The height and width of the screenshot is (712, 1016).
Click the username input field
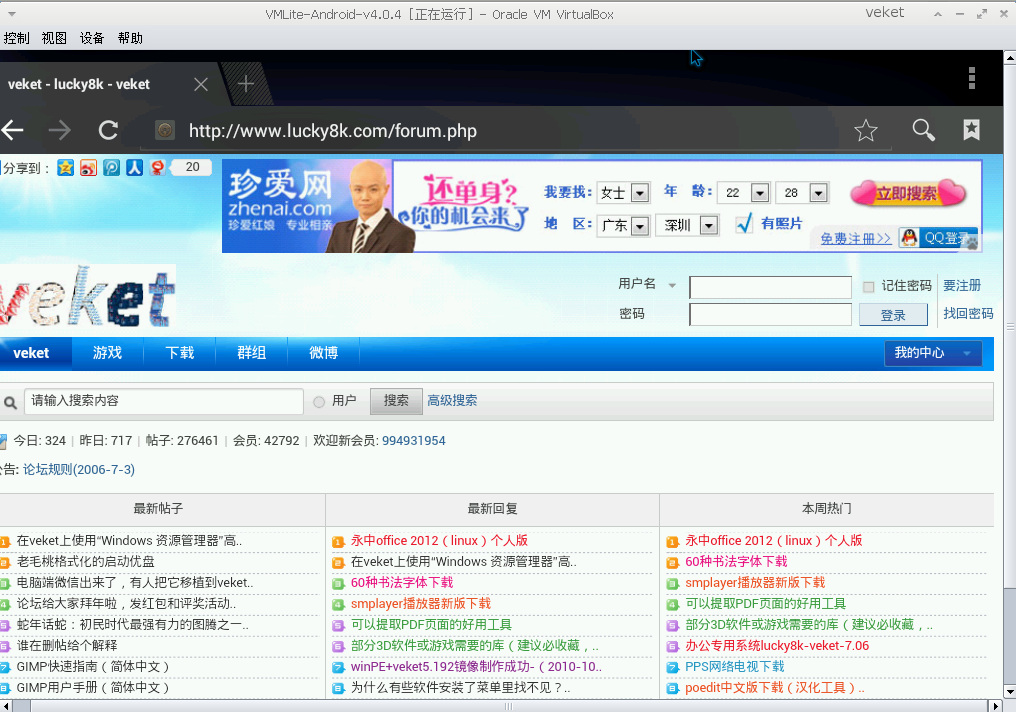coord(770,287)
